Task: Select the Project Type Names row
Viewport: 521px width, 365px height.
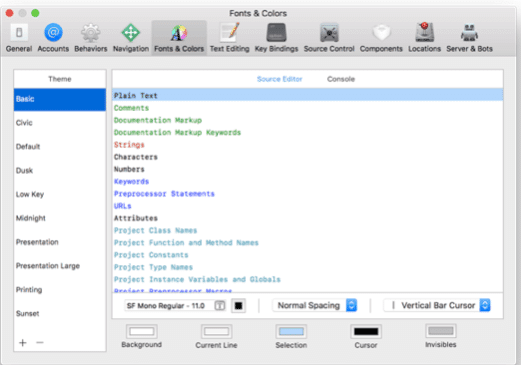Action: tap(308, 267)
